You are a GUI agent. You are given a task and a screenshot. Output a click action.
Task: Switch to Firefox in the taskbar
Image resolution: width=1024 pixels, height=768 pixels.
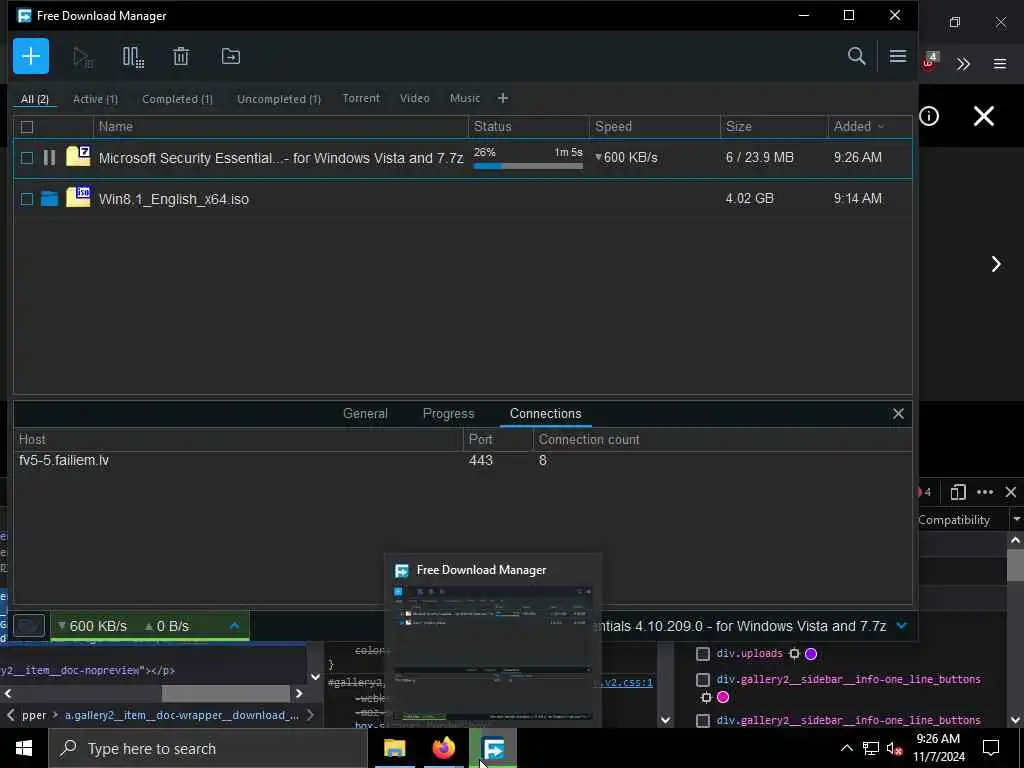pos(443,748)
